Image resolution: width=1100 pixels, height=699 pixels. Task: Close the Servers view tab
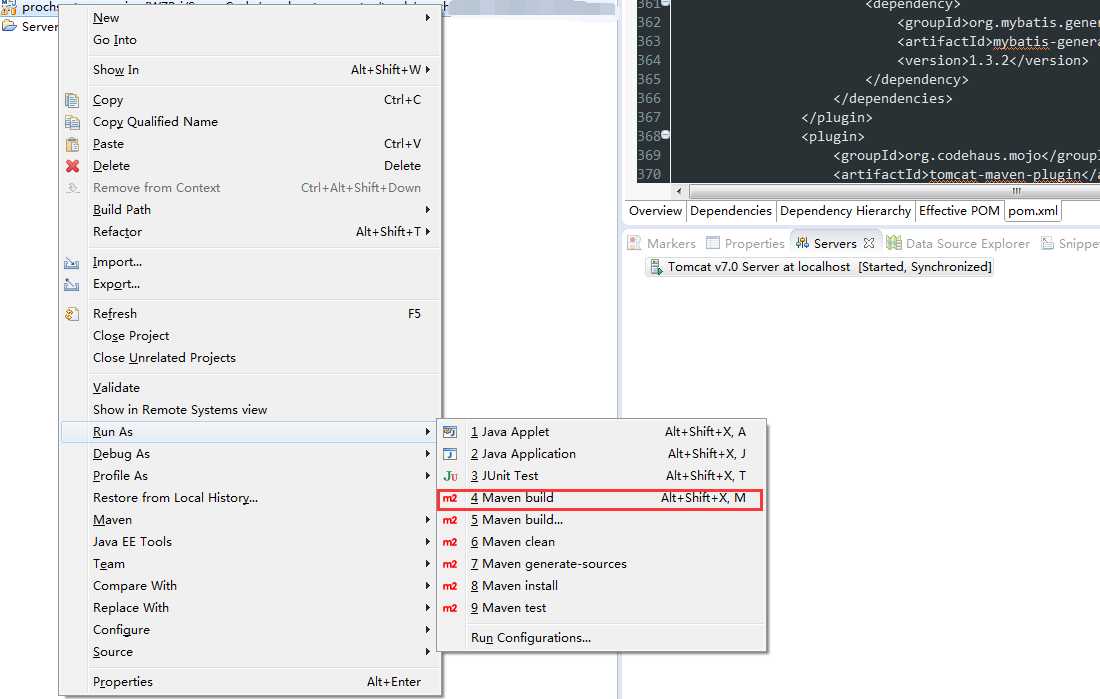click(x=868, y=243)
